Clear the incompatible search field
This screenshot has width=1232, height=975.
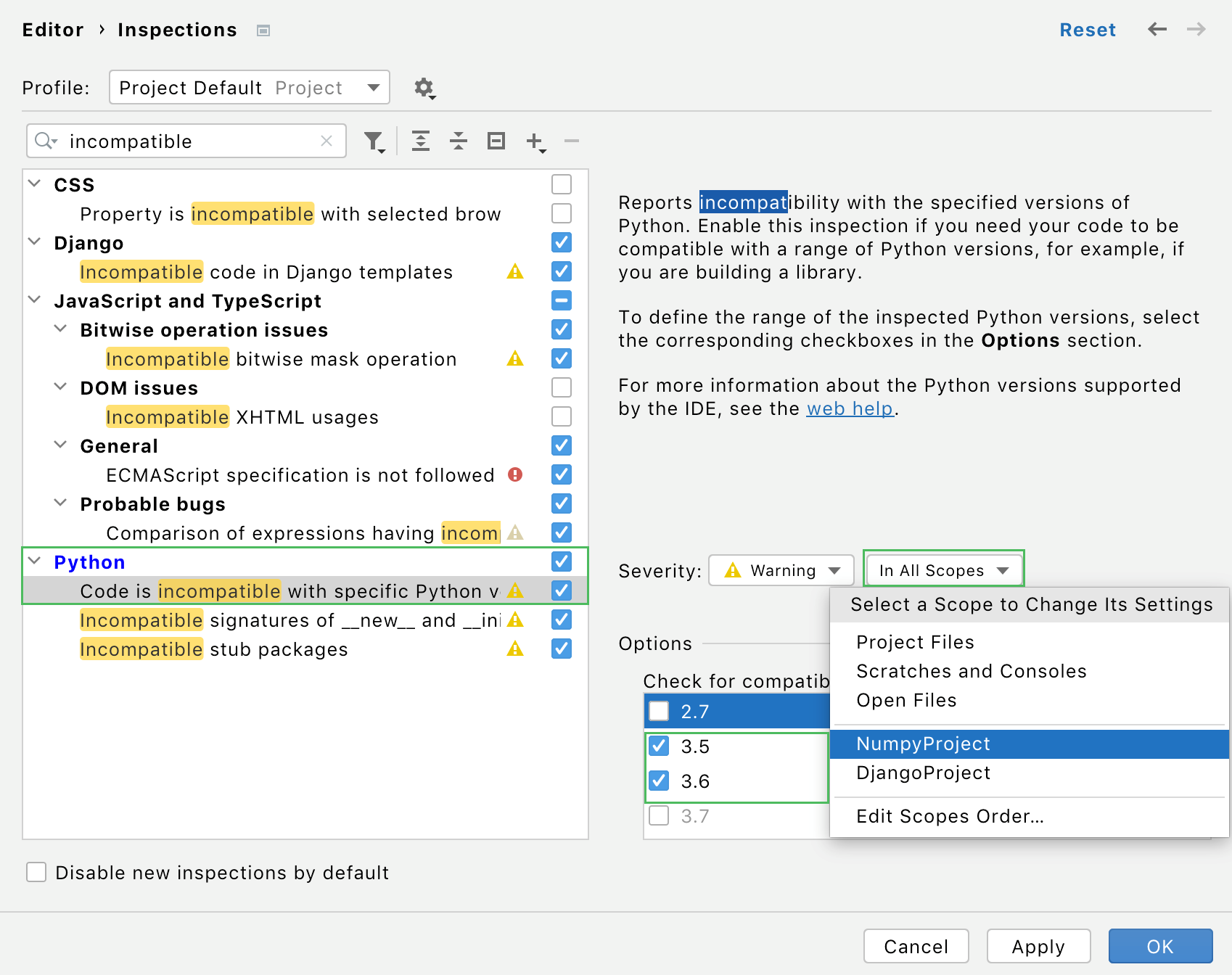(327, 141)
